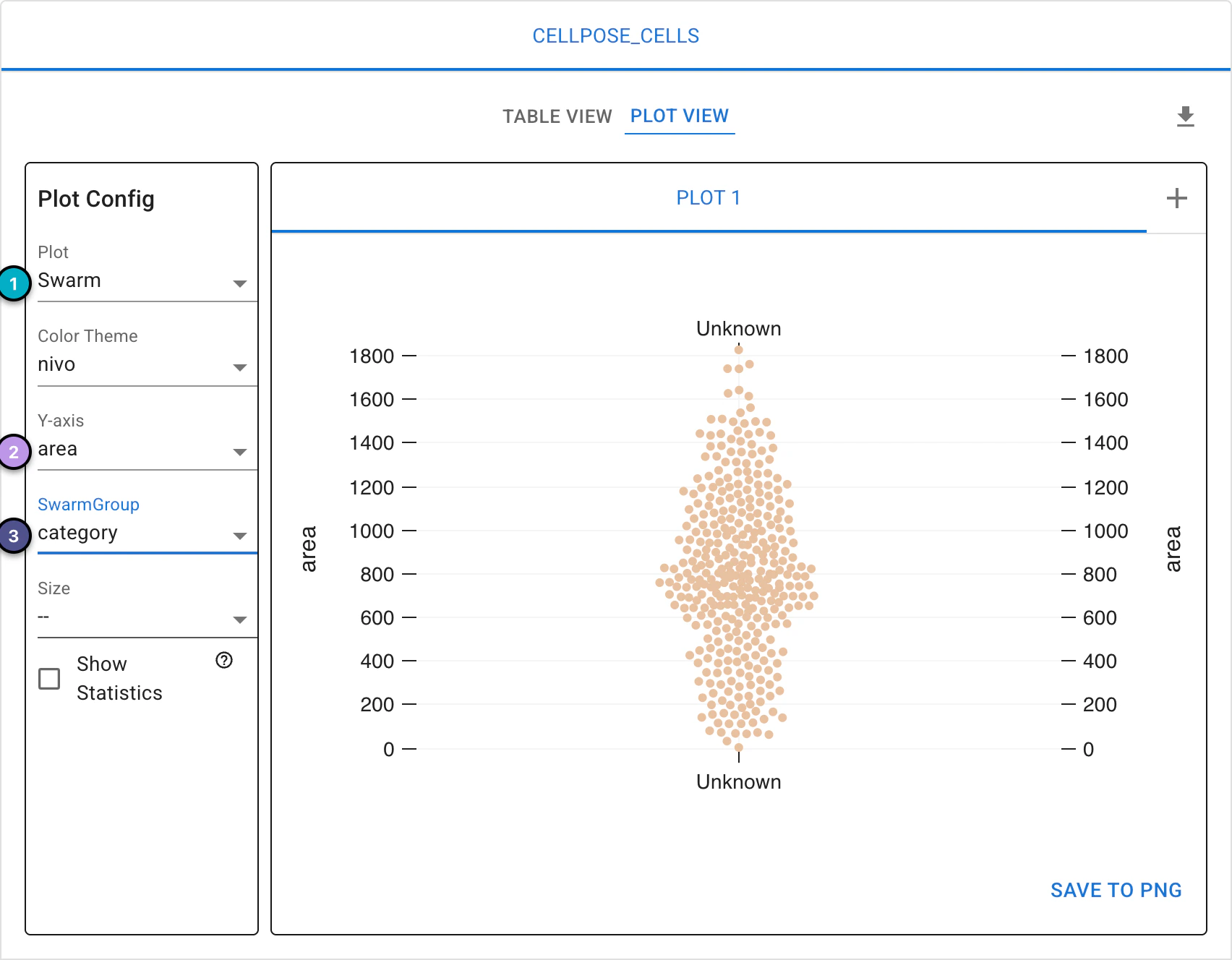The width and height of the screenshot is (1232, 960).
Task: Select the Plot View tab
Action: (x=680, y=116)
